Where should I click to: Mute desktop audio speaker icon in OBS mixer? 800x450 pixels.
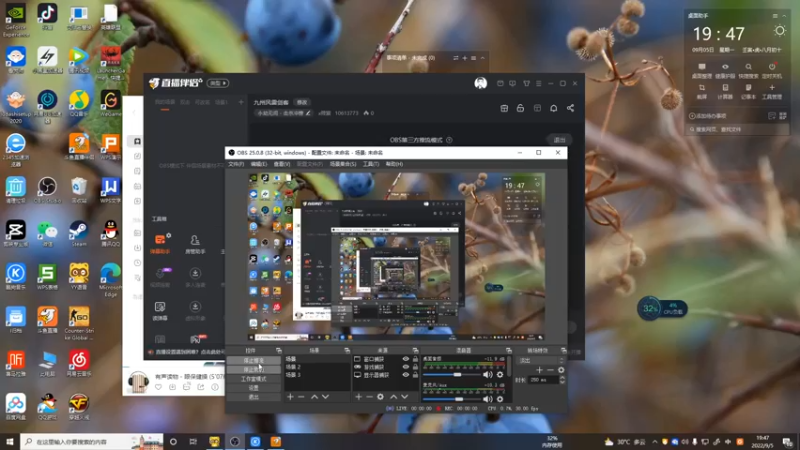pyautogui.click(x=488, y=374)
